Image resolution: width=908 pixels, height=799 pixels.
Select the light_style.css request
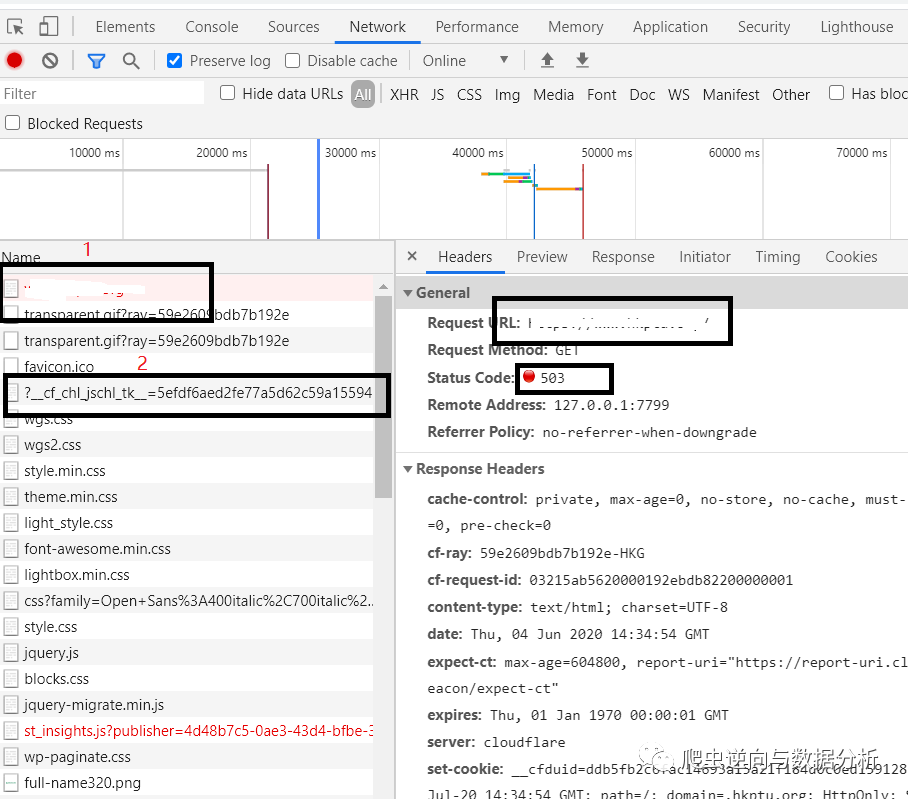pyautogui.click(x=186, y=523)
